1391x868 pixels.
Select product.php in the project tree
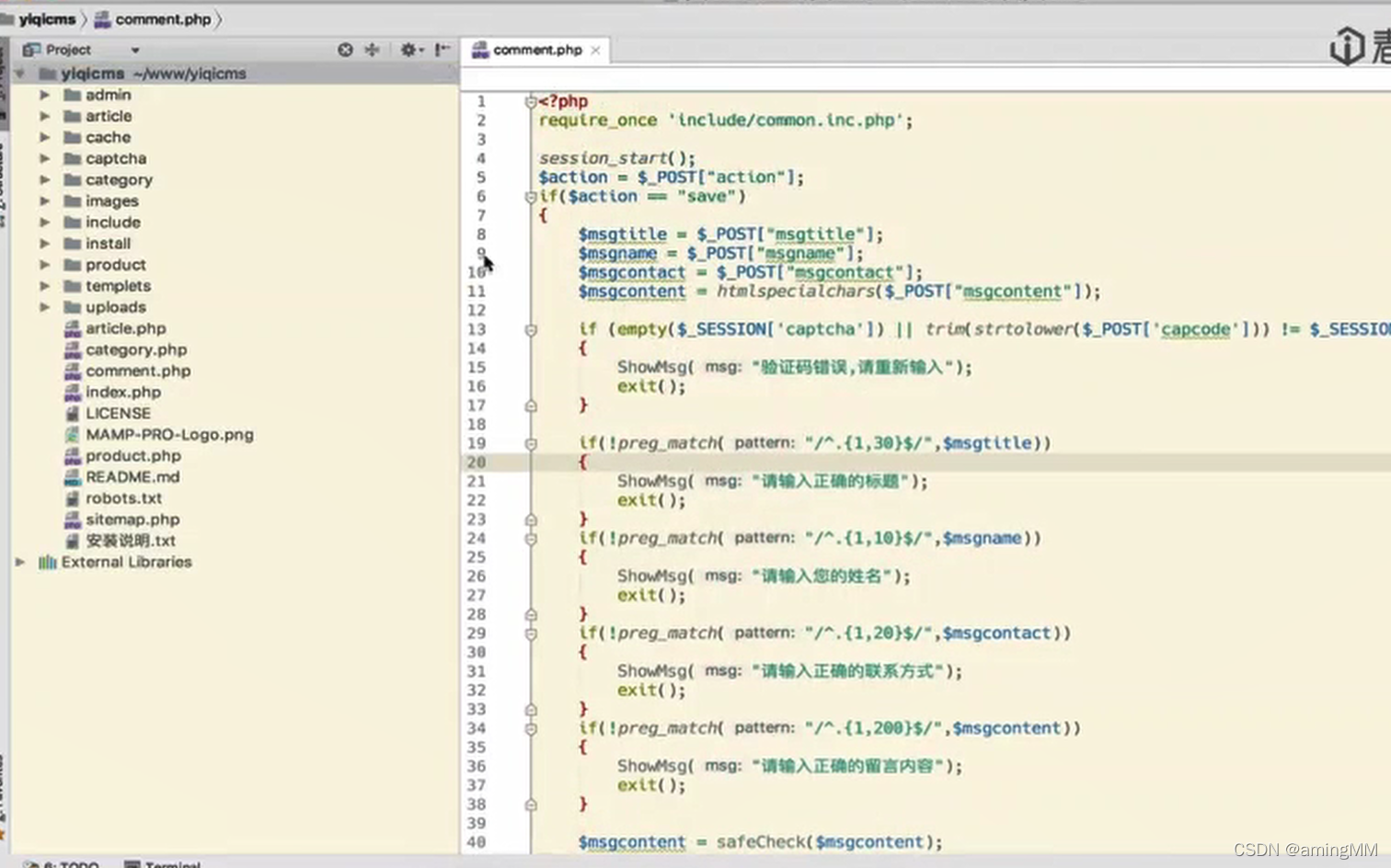tap(133, 455)
